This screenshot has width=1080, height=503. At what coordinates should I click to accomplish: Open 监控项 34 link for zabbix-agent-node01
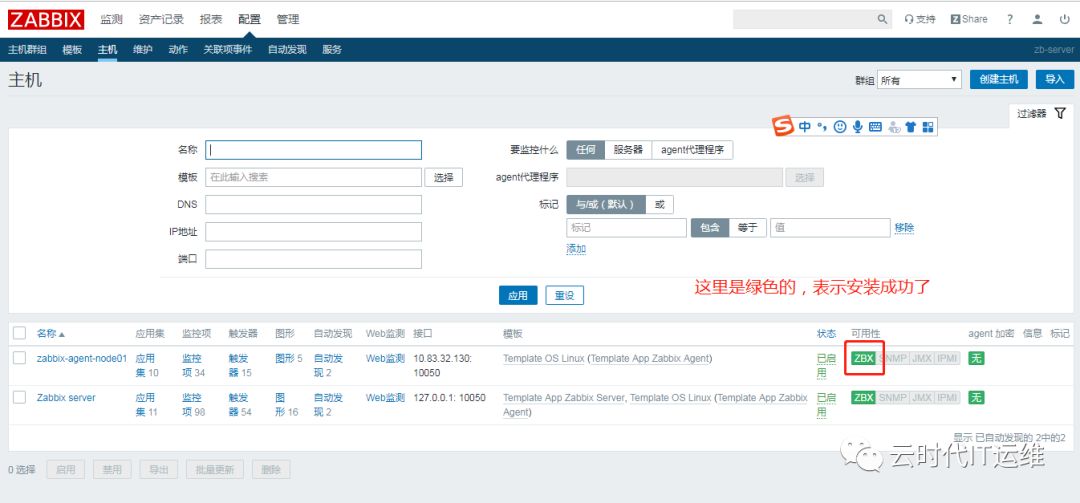(194, 366)
